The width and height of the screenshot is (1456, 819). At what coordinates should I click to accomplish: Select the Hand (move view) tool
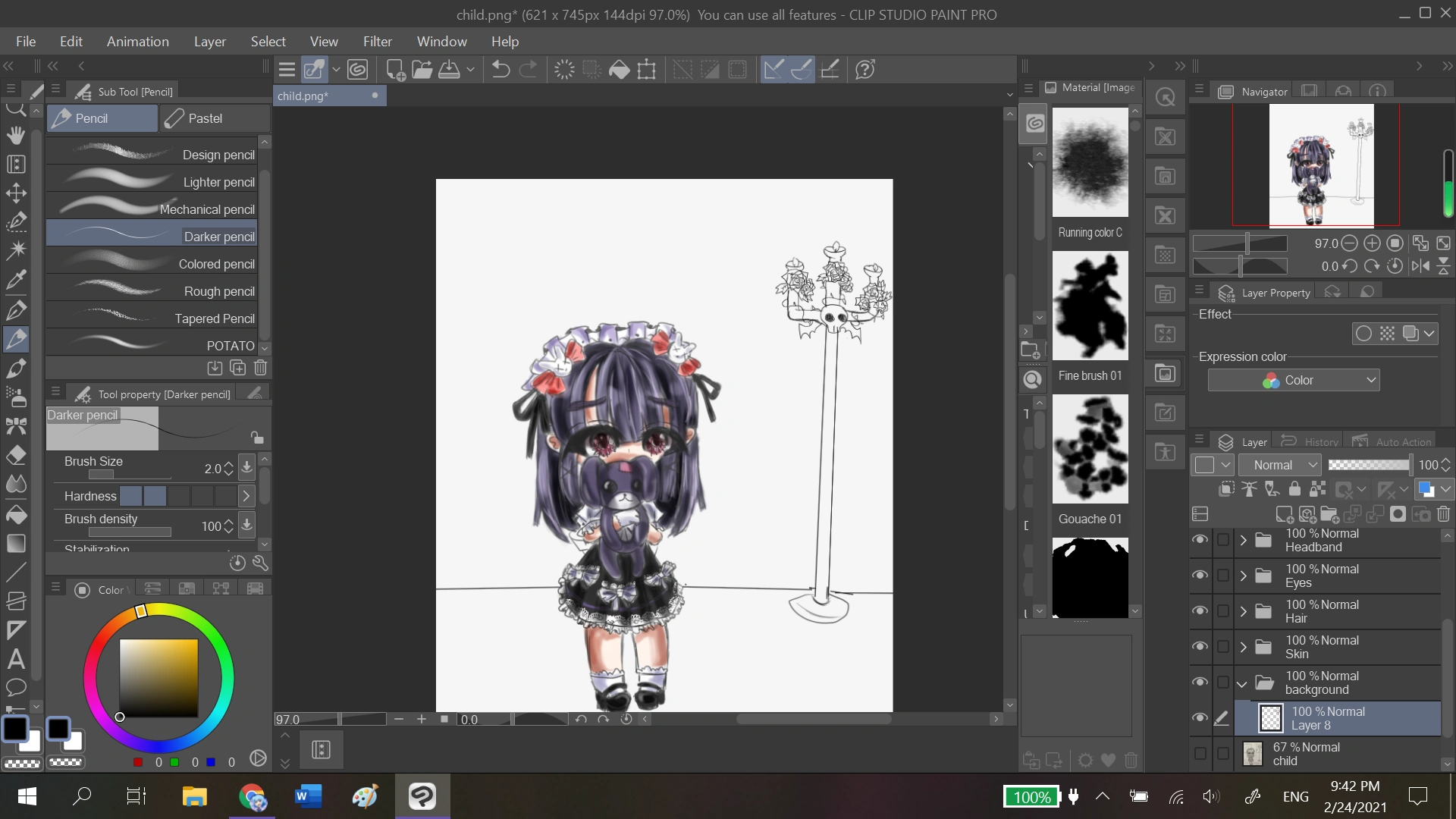click(16, 135)
